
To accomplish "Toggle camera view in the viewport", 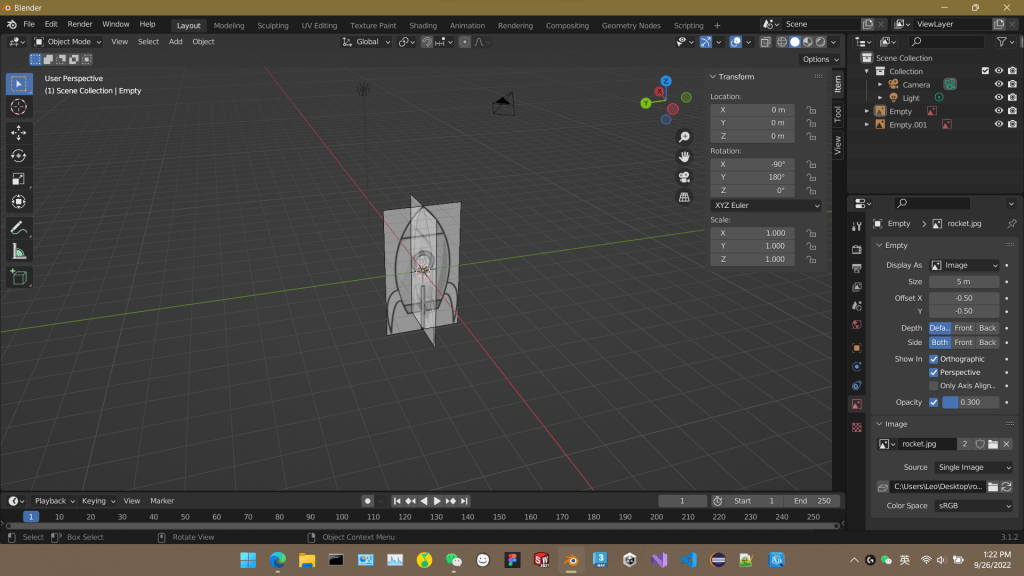I will (684, 177).
